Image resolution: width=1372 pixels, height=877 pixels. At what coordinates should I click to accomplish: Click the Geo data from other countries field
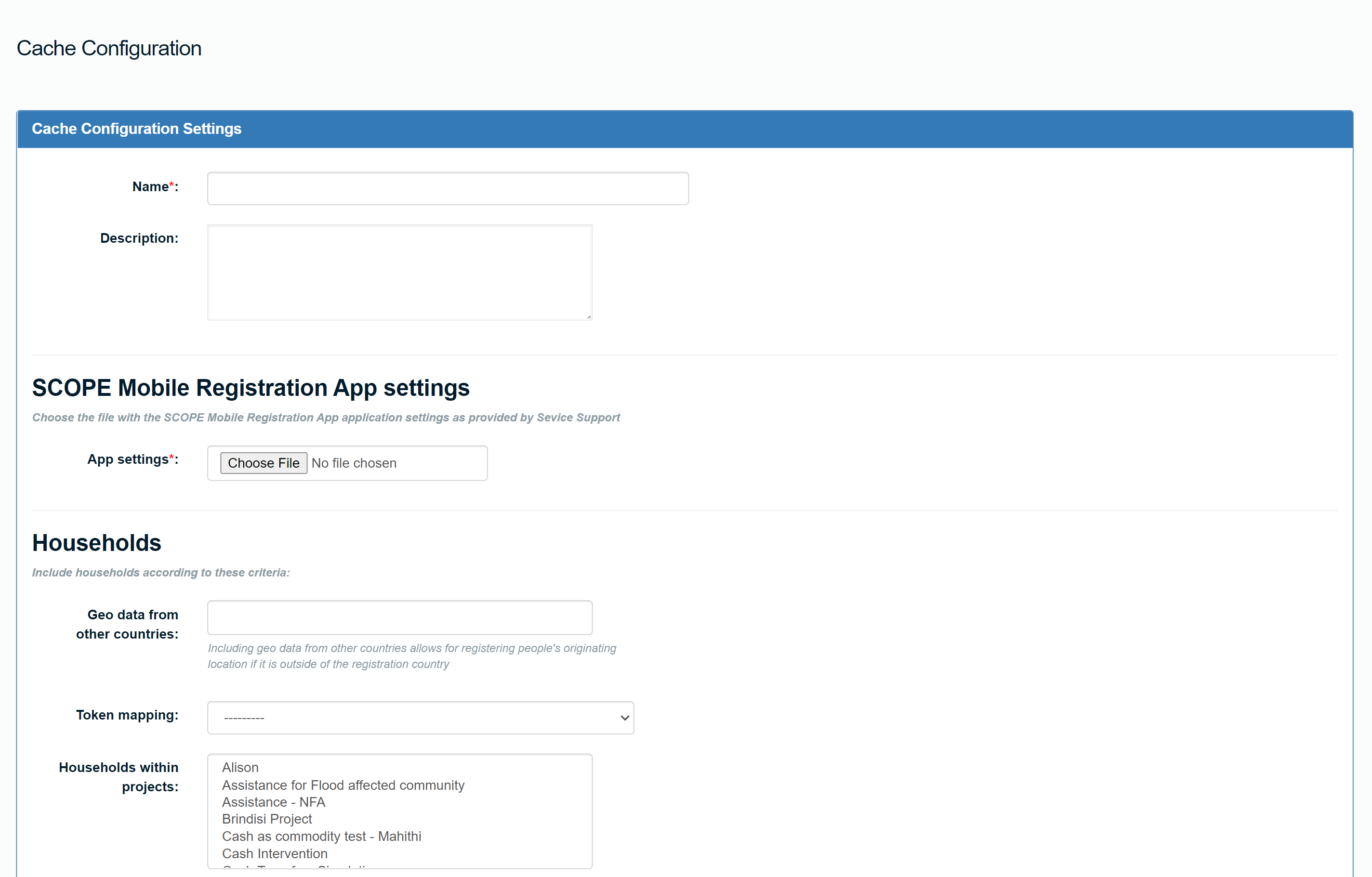[399, 617]
